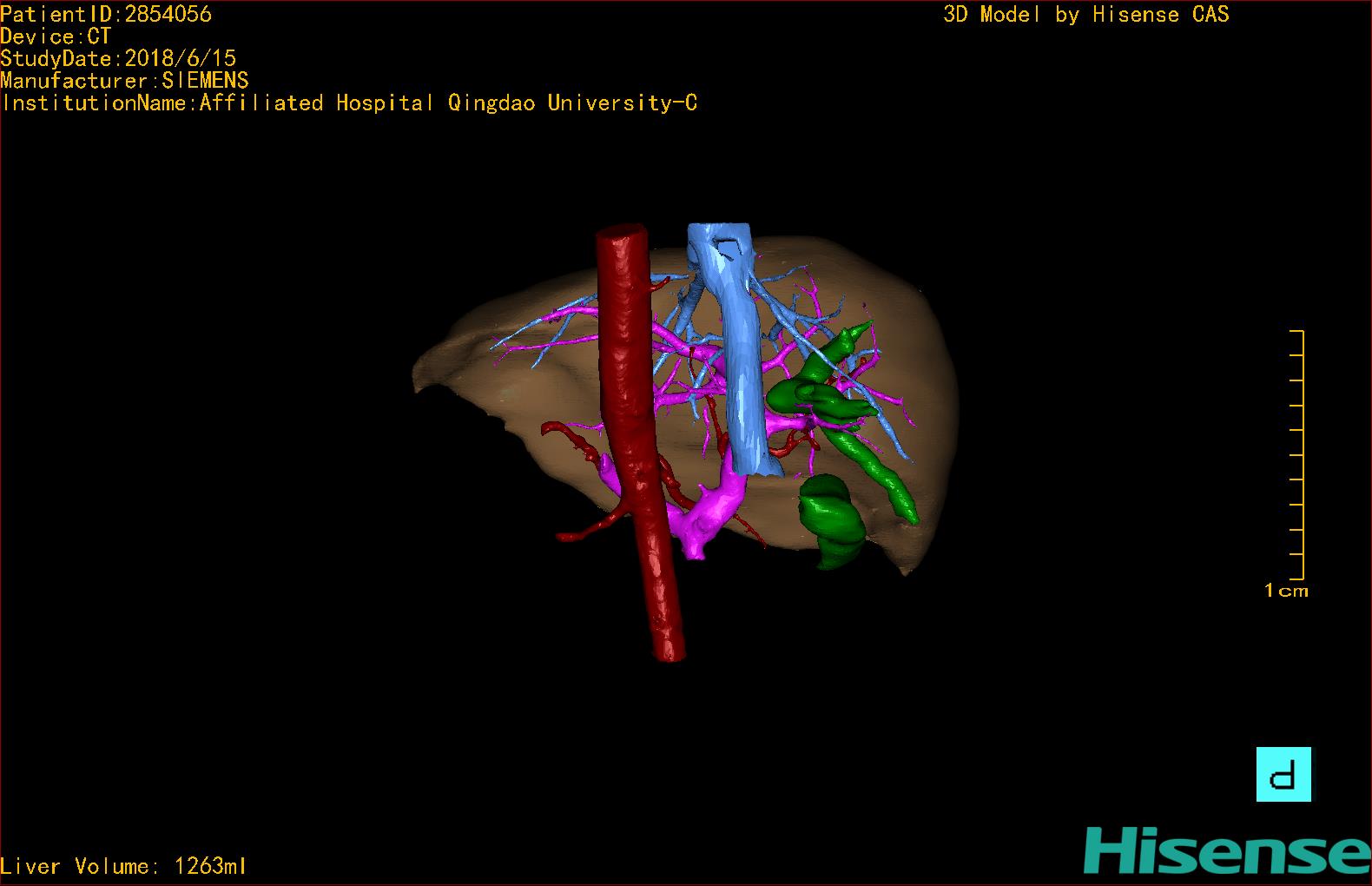Click the Device:CT label
Image resolution: width=1372 pixels, height=886 pixels.
coord(56,36)
